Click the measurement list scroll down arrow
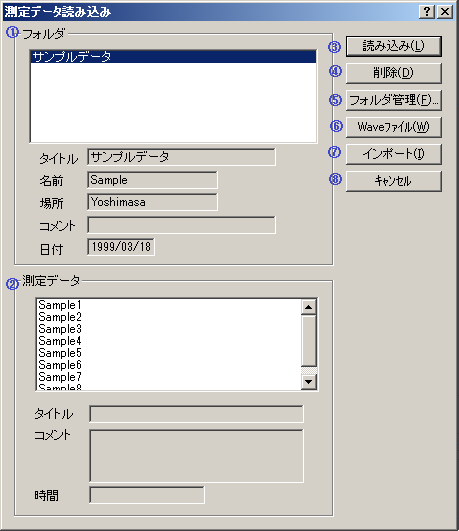 click(x=309, y=382)
